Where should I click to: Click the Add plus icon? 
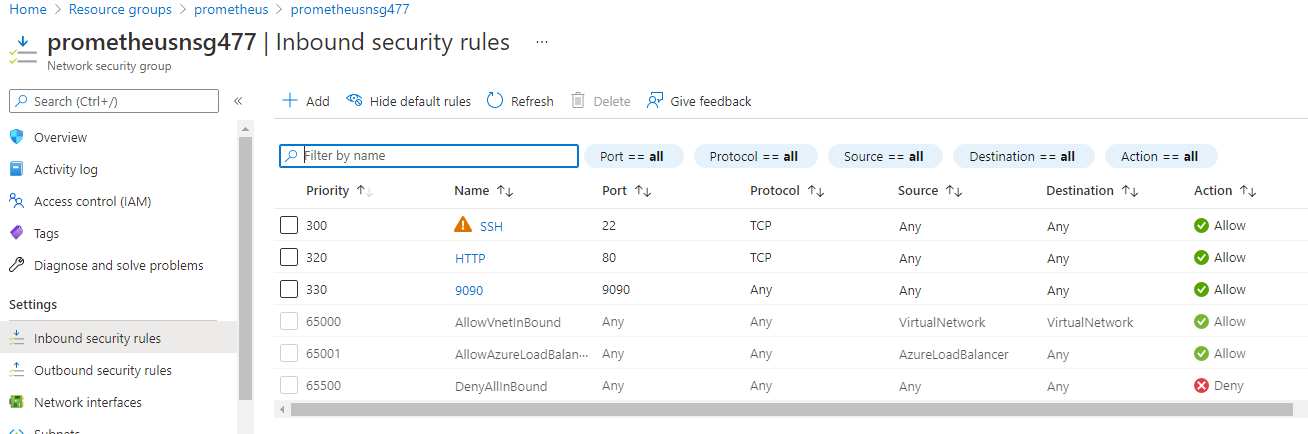pyautogui.click(x=290, y=101)
